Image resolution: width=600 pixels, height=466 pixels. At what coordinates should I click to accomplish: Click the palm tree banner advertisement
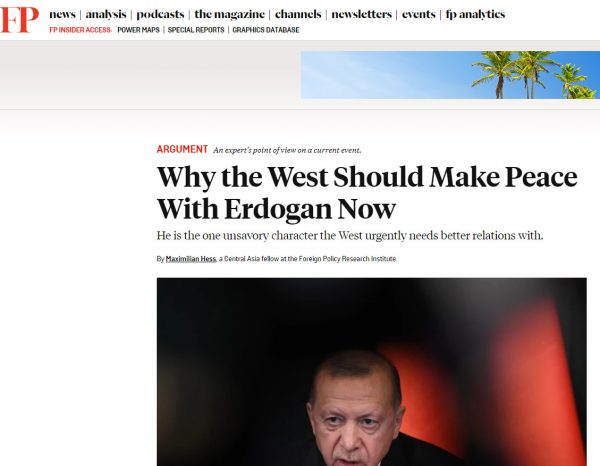(x=450, y=75)
